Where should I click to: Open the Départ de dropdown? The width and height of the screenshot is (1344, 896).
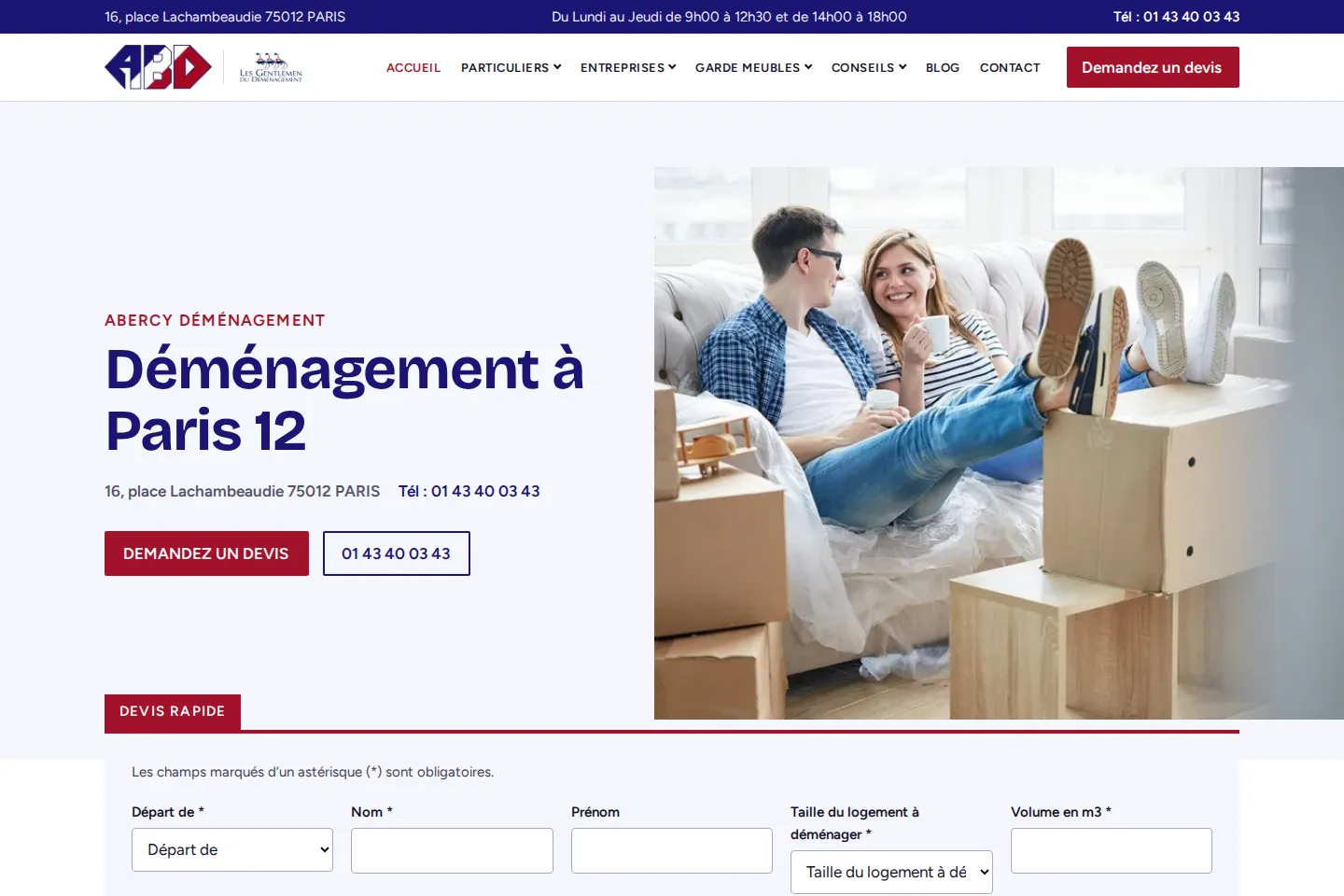232,850
